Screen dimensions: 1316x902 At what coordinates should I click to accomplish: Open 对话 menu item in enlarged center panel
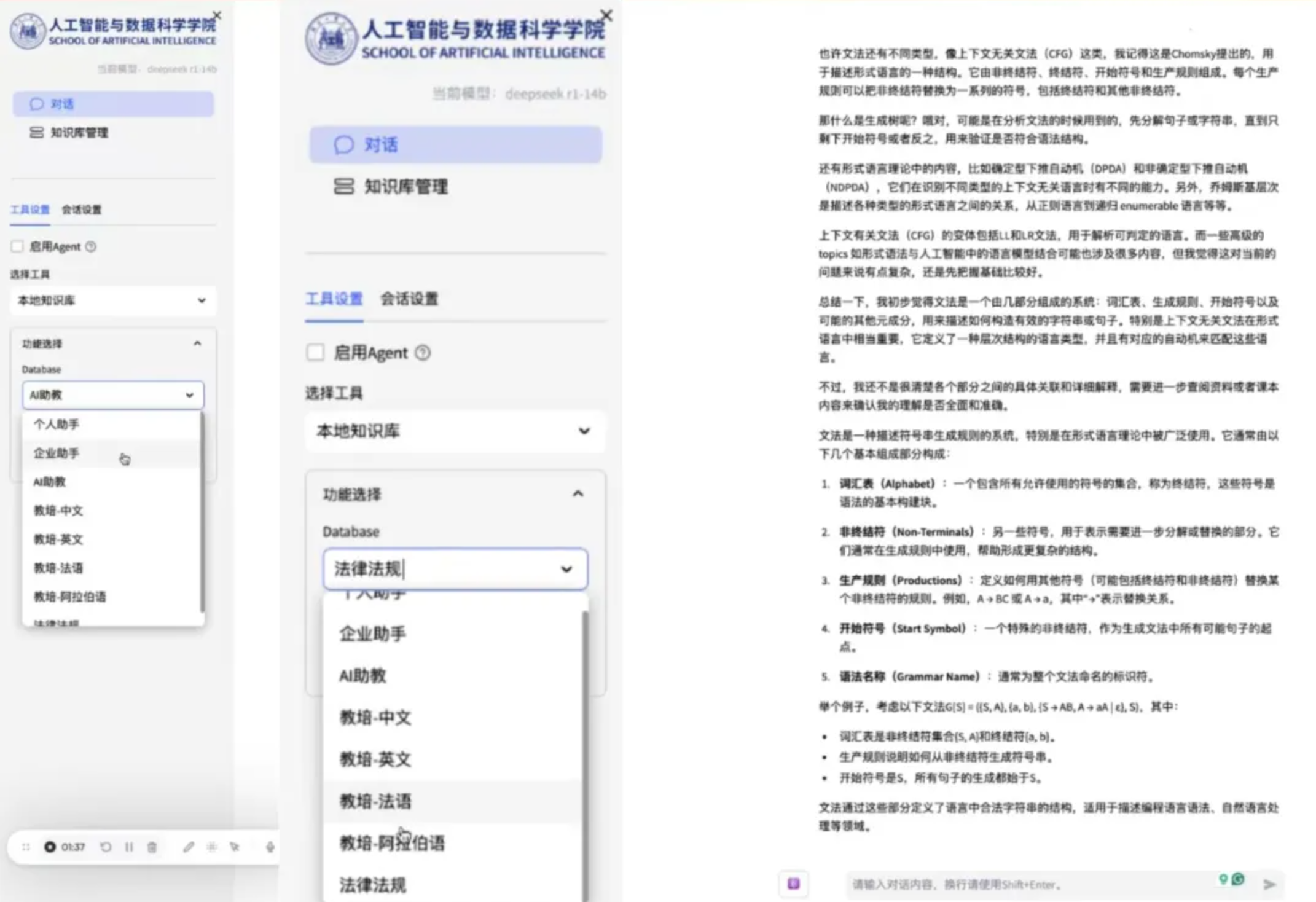point(455,144)
